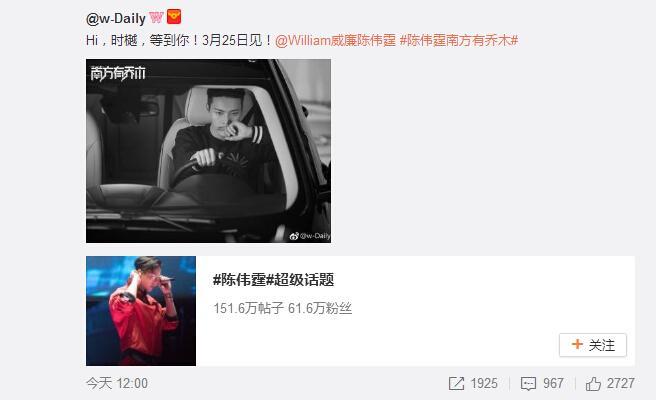Click the repost share icon
Image resolution: width=656 pixels, height=400 pixels.
pos(456,383)
